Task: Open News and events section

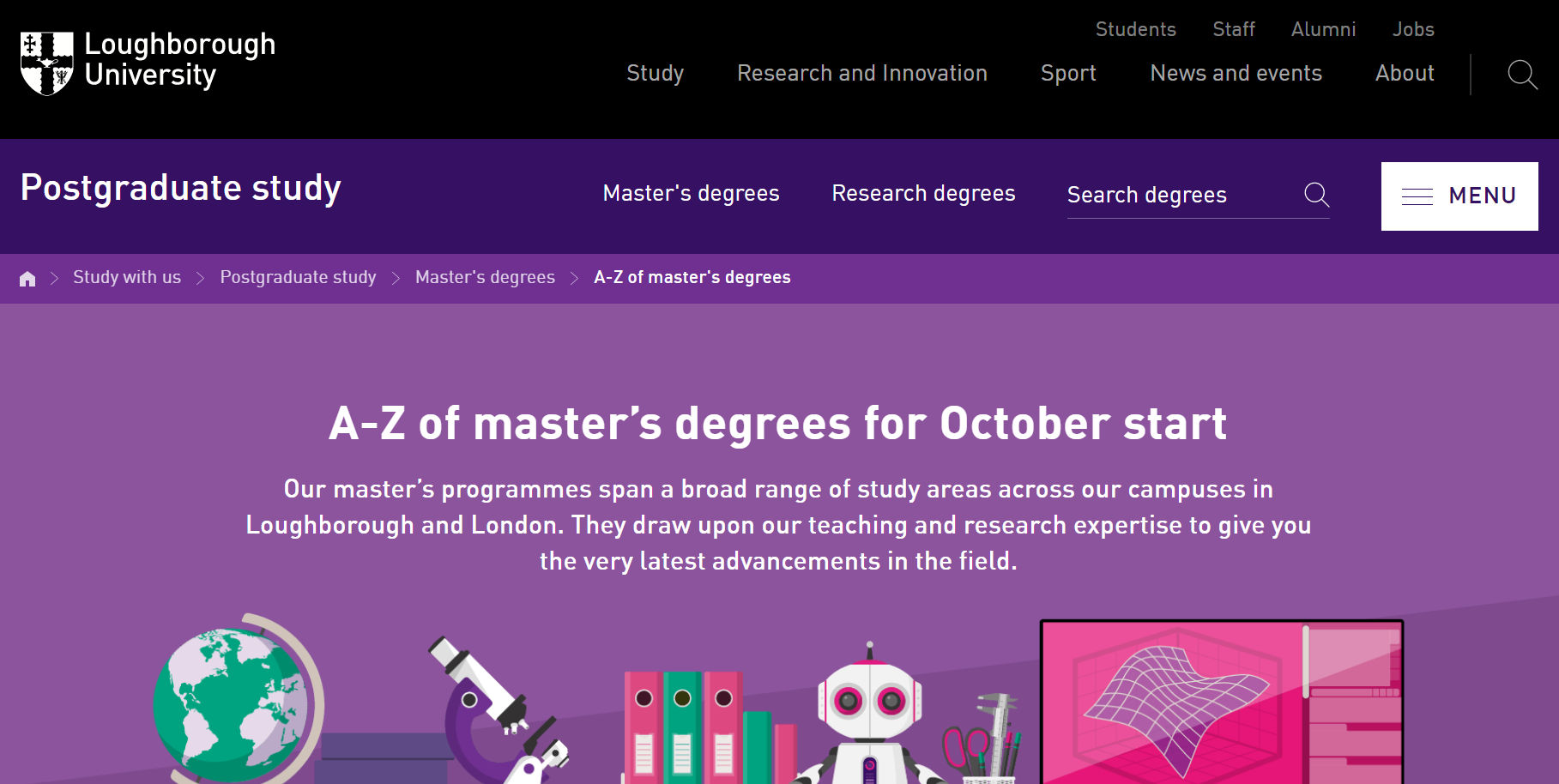Action: coord(1236,74)
